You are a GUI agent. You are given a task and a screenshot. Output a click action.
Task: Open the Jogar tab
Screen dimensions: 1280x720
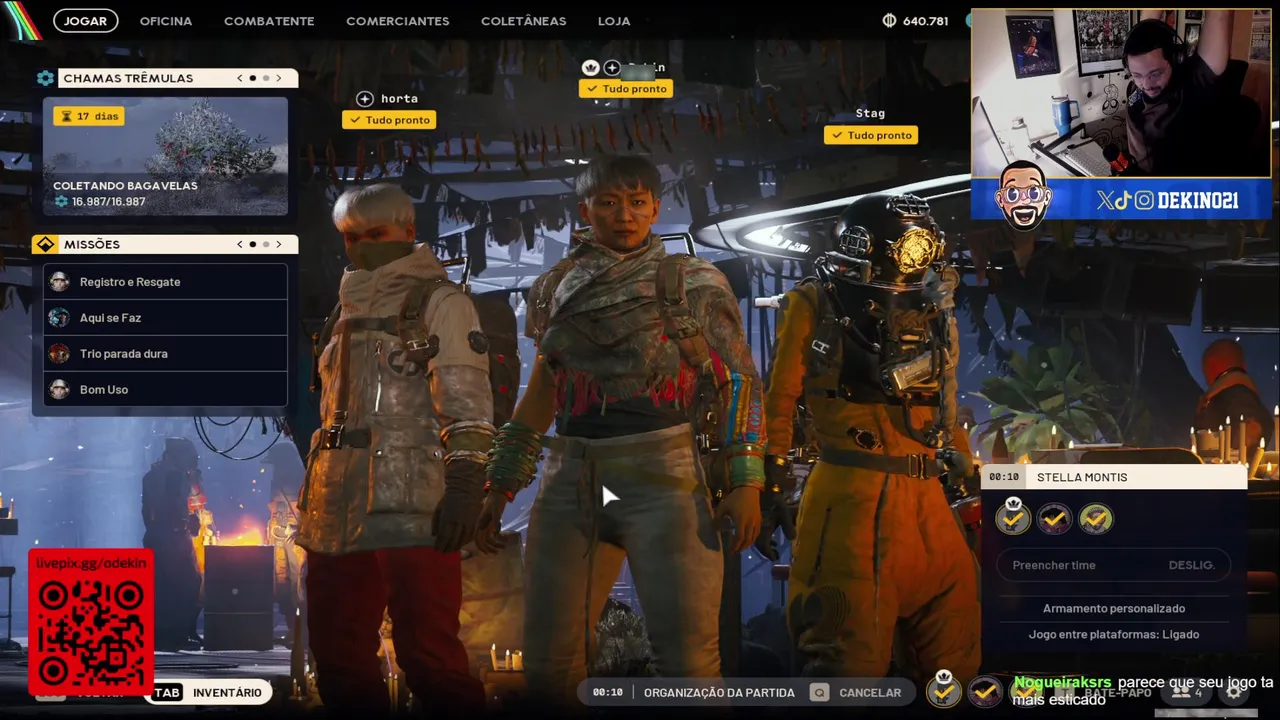85,20
